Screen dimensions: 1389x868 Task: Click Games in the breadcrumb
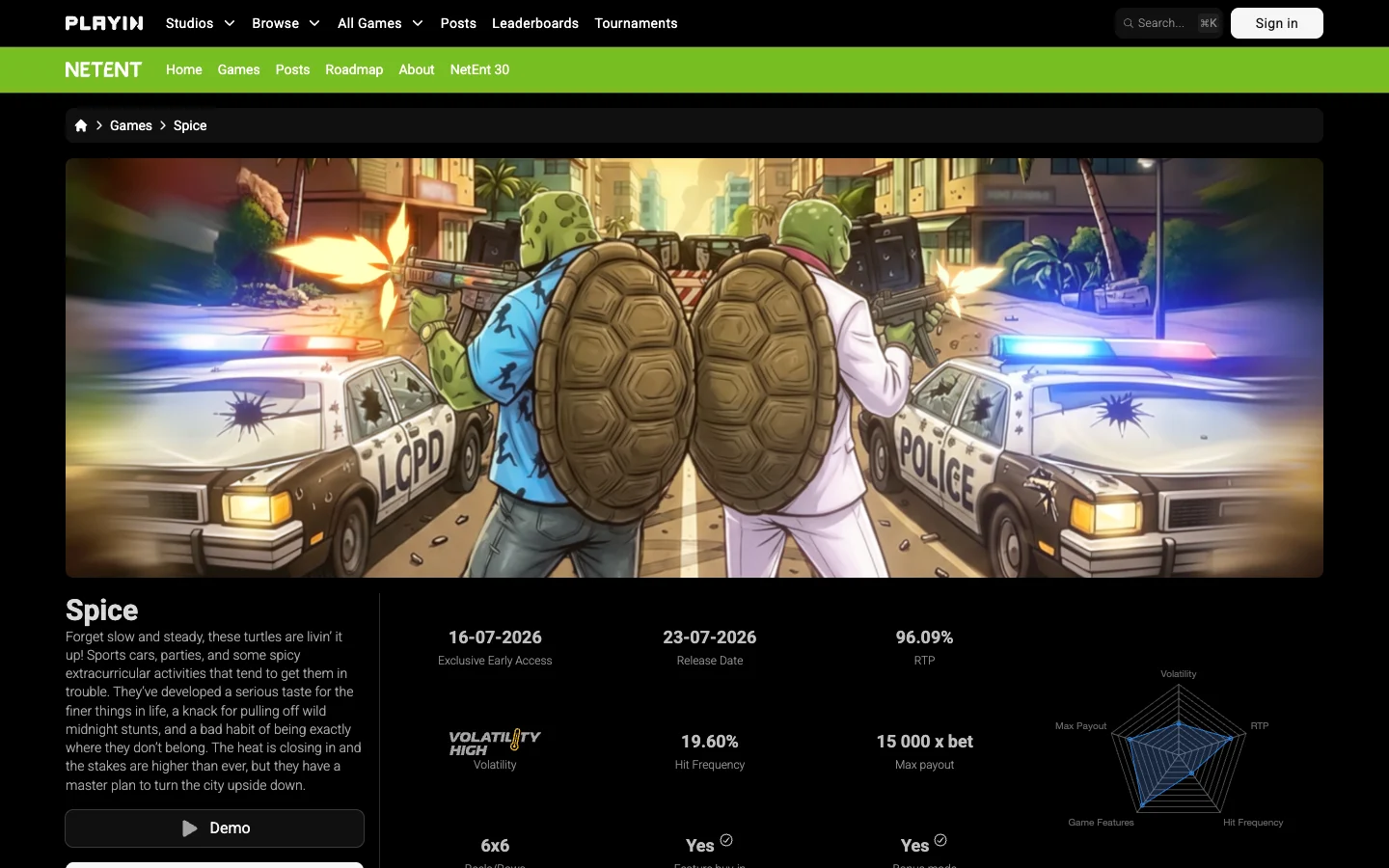click(x=131, y=125)
